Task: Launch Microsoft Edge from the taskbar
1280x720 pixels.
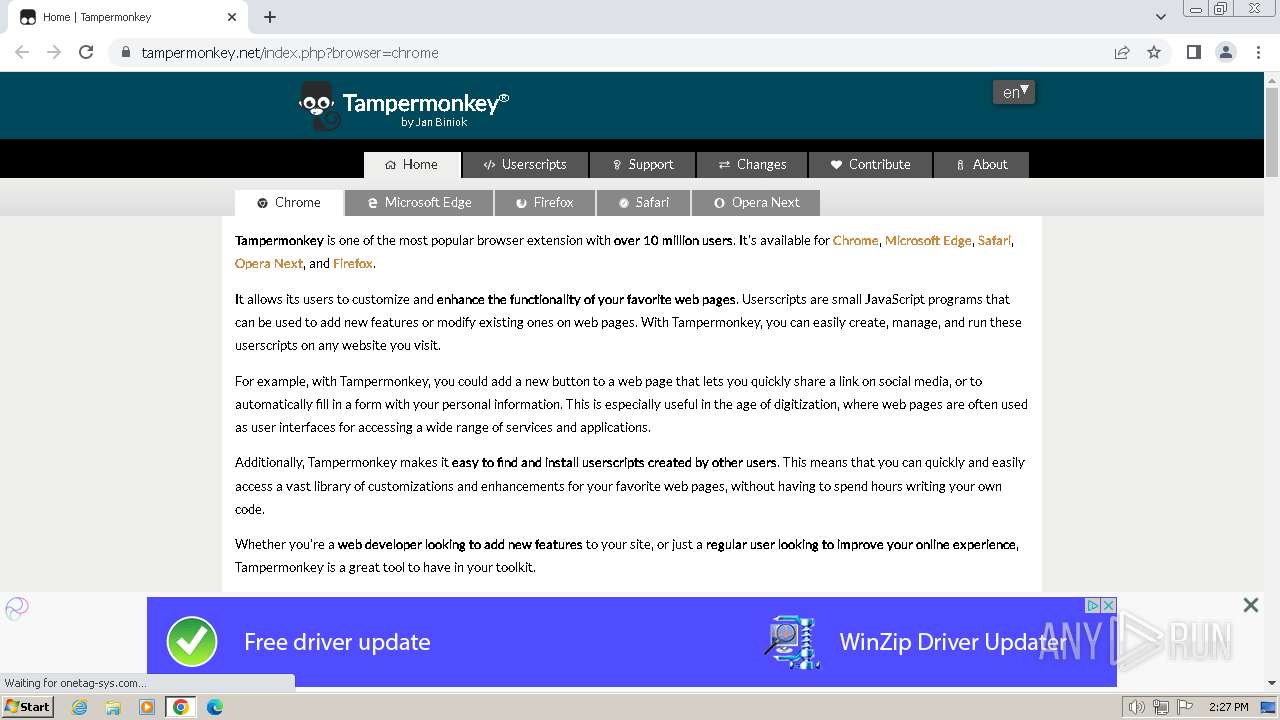Action: [x=215, y=707]
